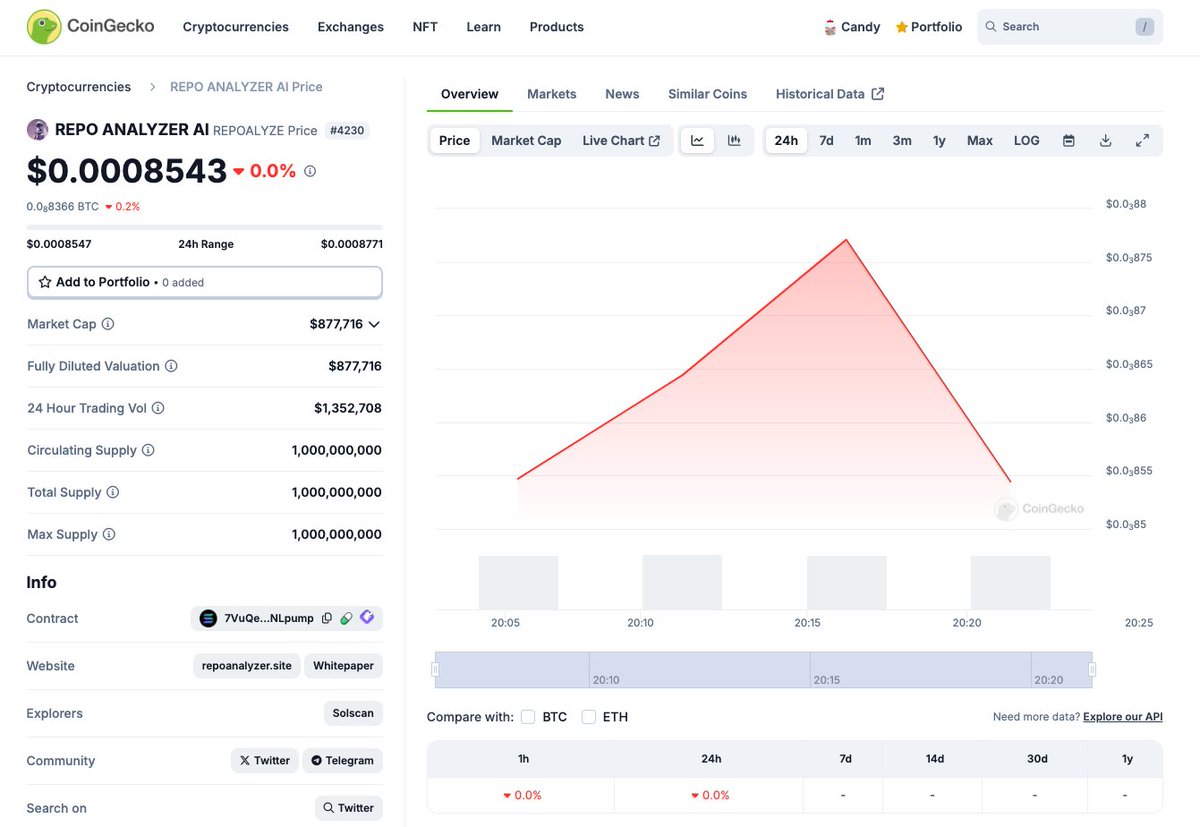
Task: Select the 24h time range
Action: tap(786, 141)
